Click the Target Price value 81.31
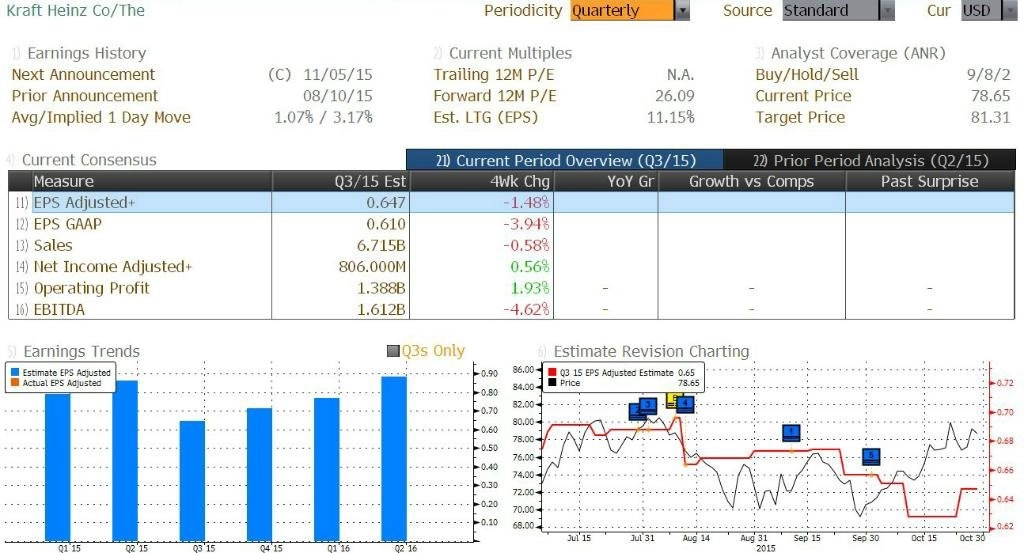 tap(991, 118)
